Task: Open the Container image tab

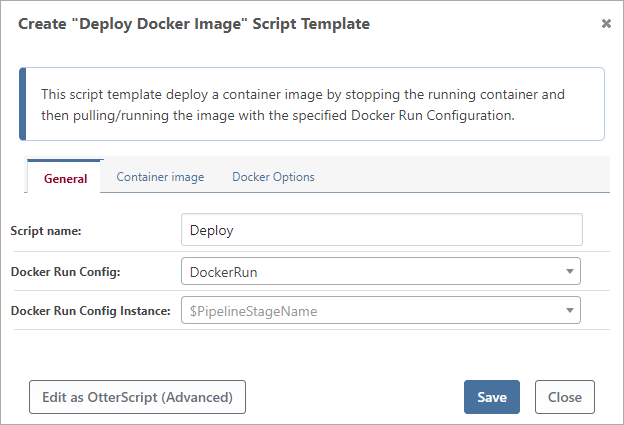Action: point(160,177)
